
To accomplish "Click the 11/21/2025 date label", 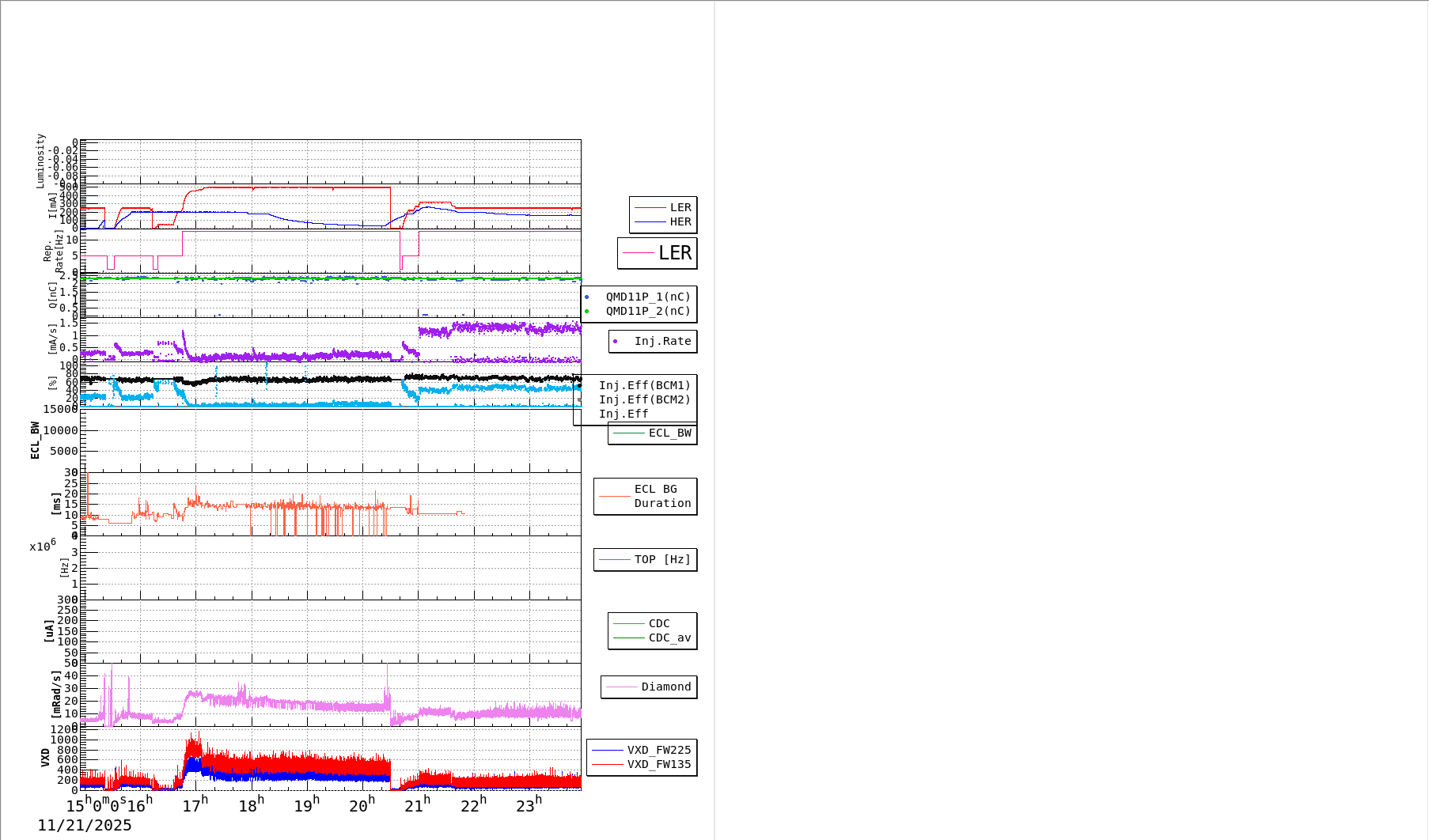I will pos(85,826).
